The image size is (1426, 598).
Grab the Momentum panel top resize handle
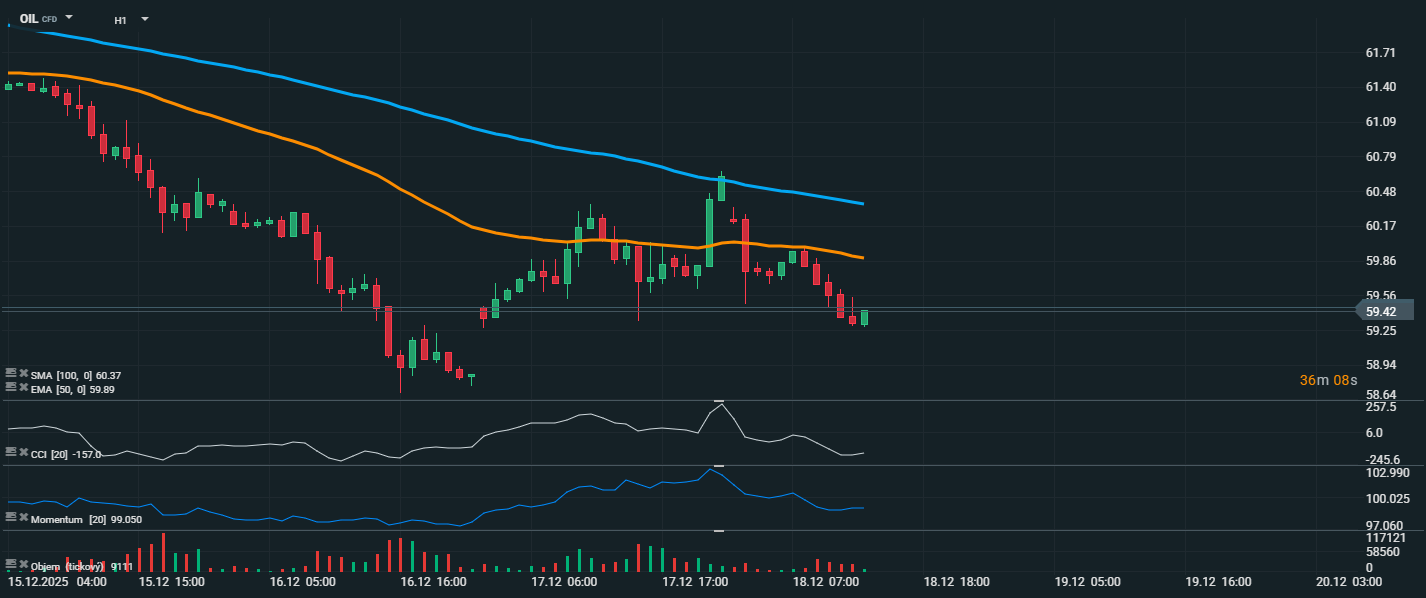718,466
